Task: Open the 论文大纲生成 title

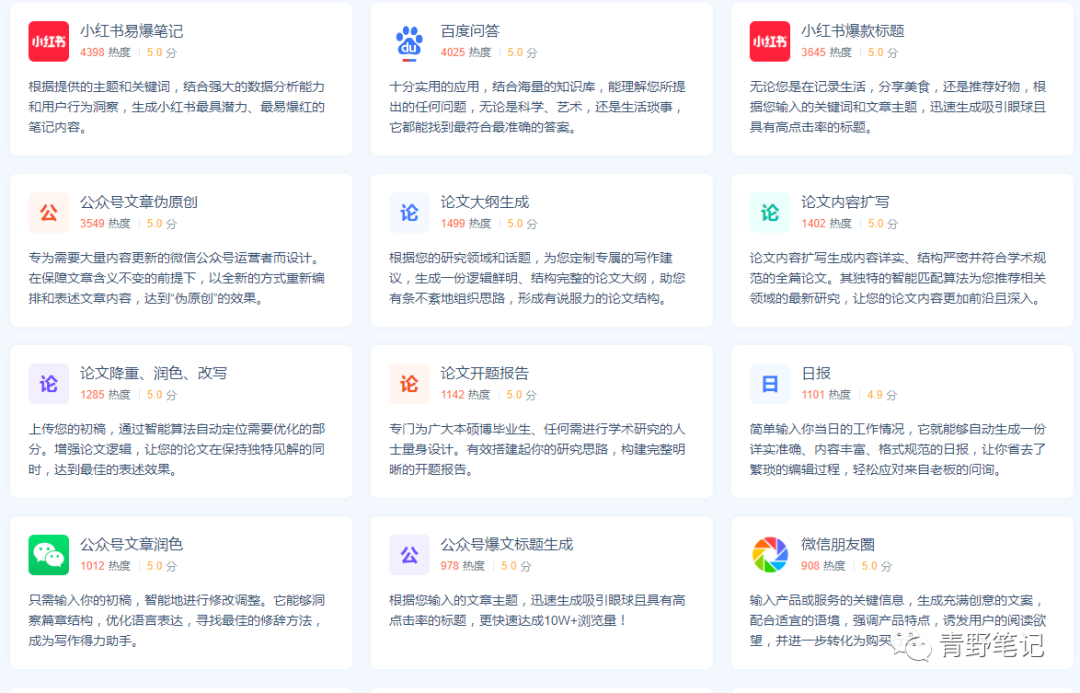Action: 484,202
